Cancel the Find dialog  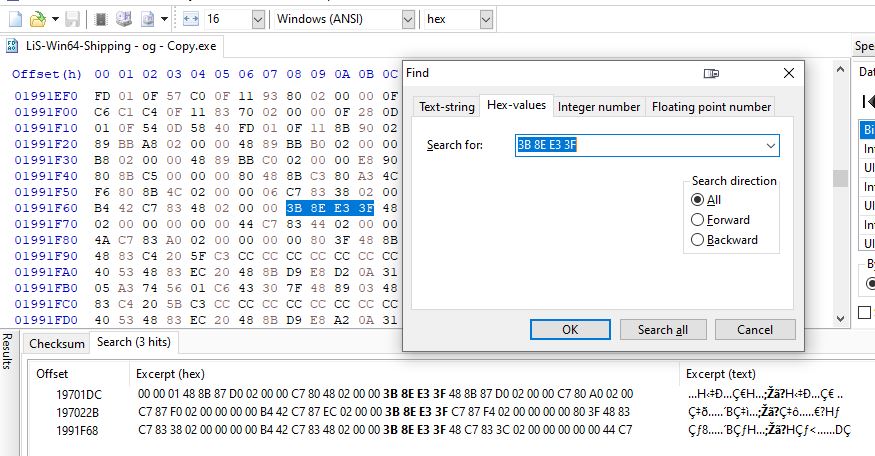(x=754, y=329)
